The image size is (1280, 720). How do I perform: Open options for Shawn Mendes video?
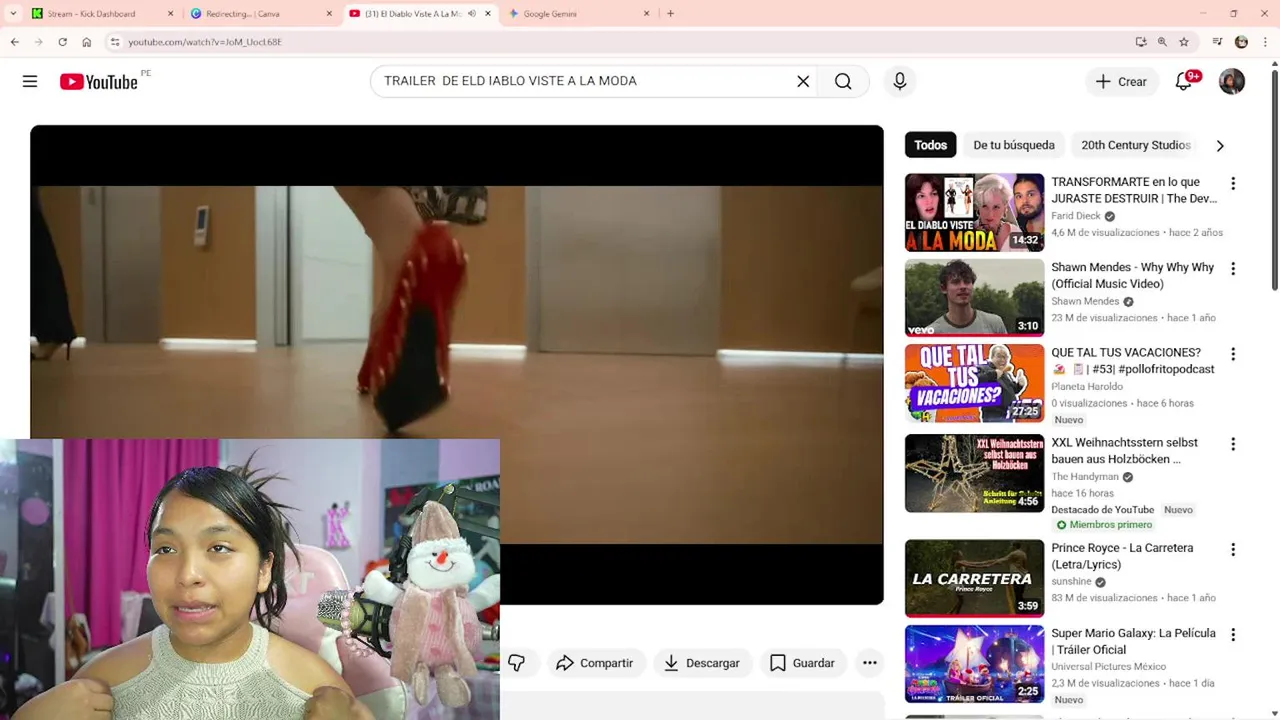tap(1233, 269)
